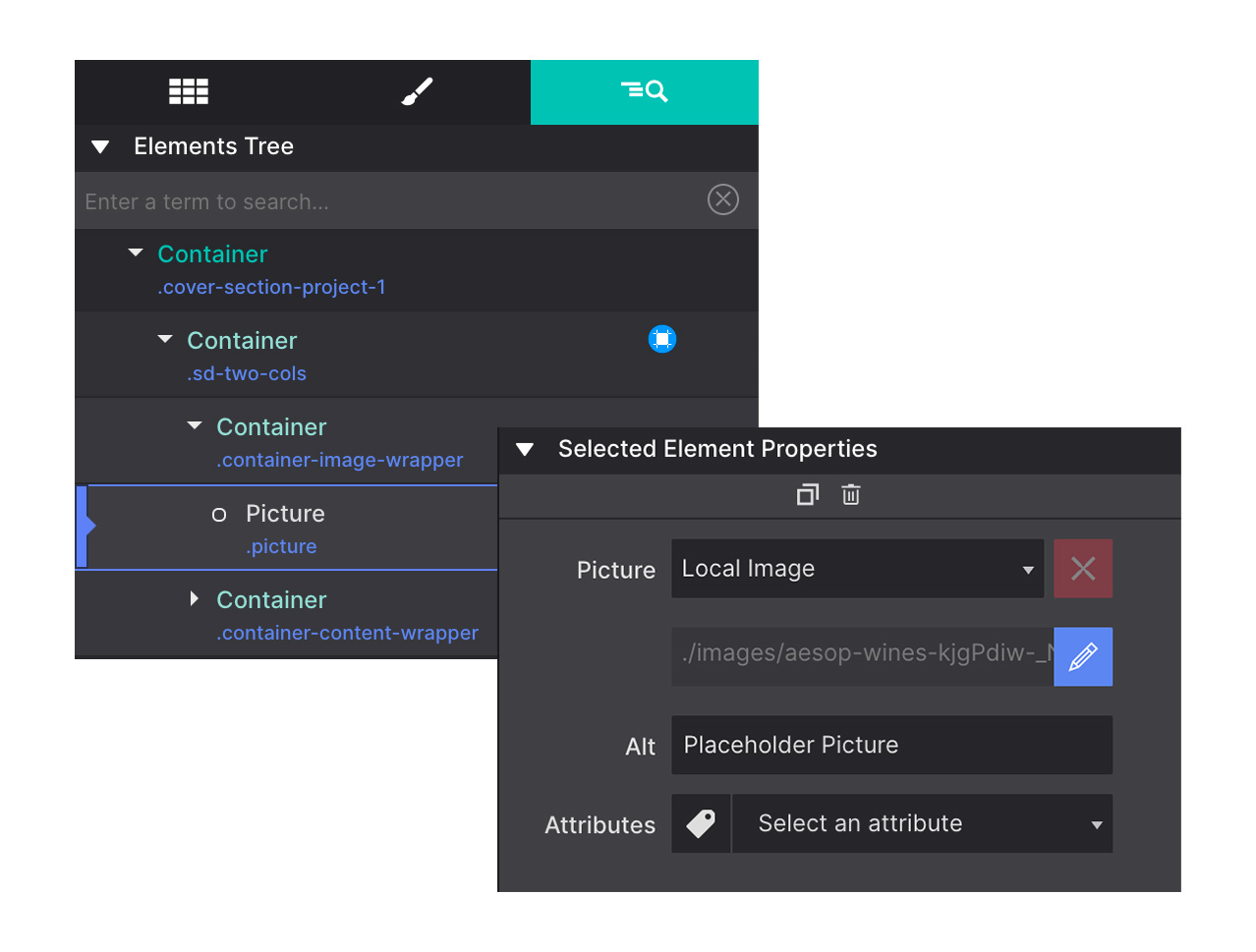Delete the selected element with trash icon
The height and width of the screenshot is (952, 1256).
(851, 495)
